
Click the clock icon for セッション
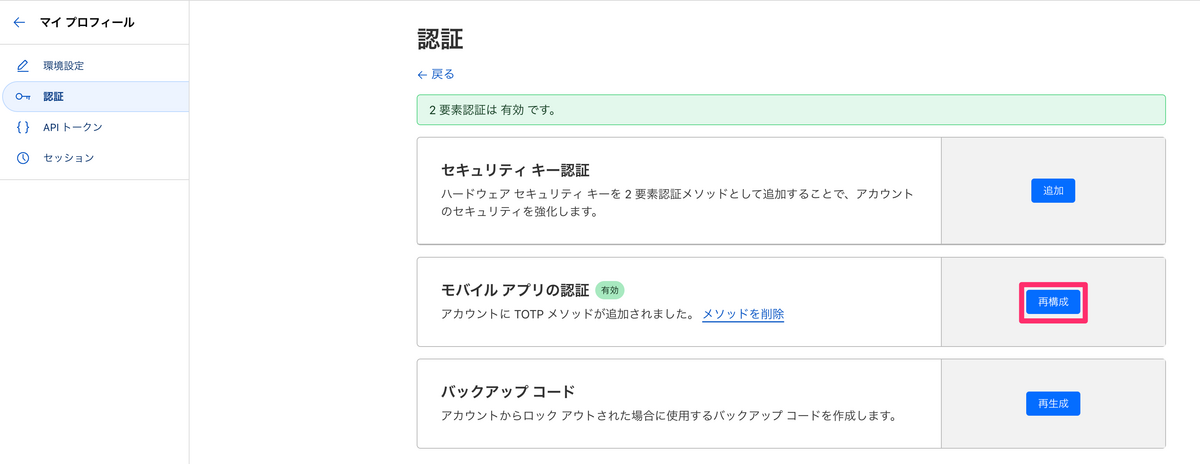pos(22,158)
